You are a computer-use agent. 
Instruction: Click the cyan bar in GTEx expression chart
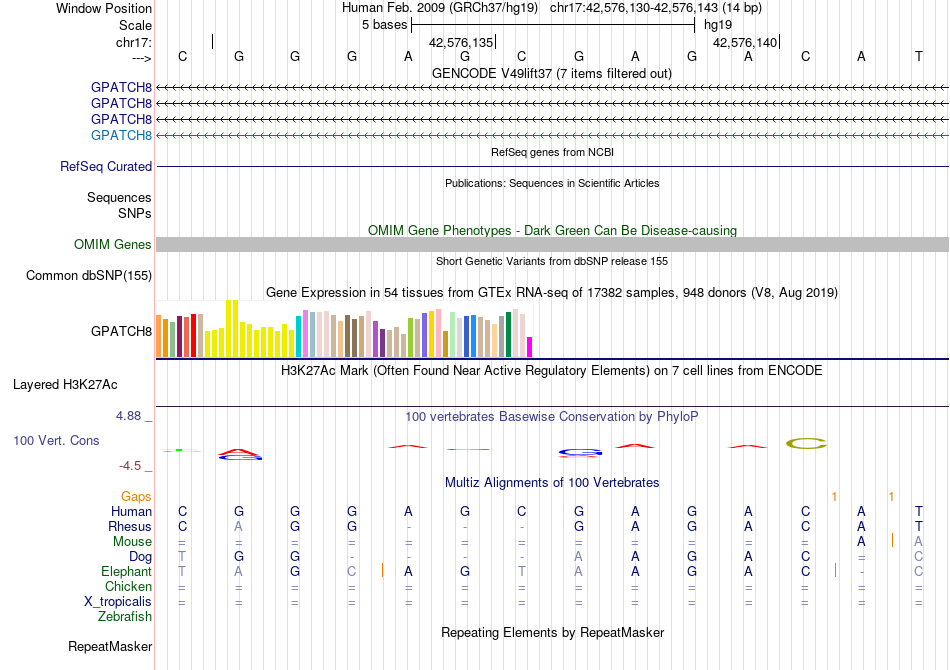click(299, 337)
